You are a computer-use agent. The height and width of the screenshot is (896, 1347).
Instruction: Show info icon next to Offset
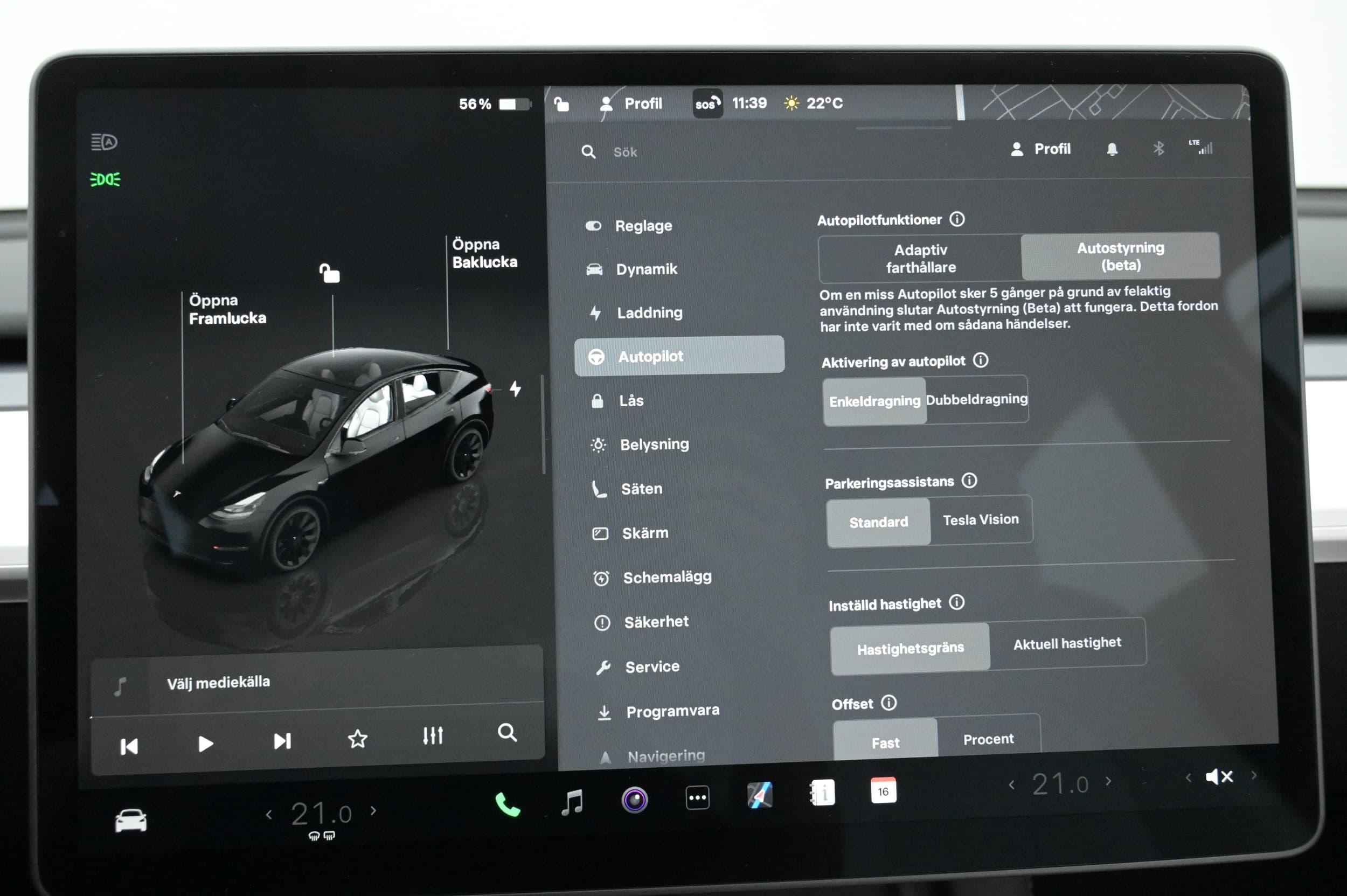888,702
